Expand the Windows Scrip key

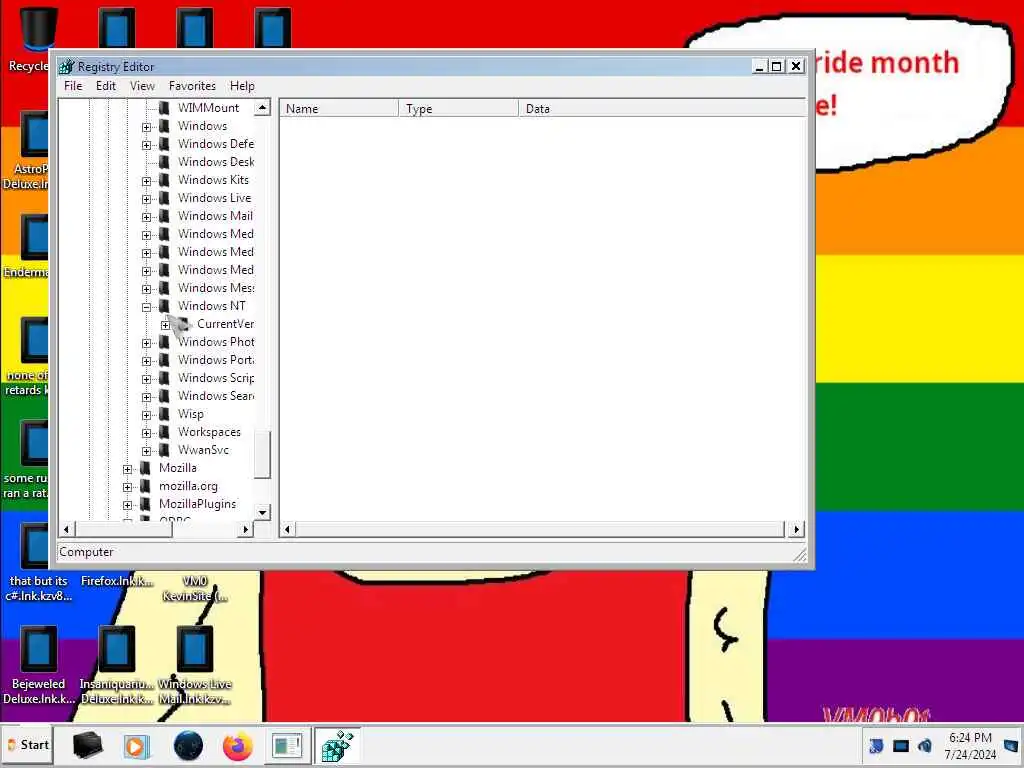tap(146, 379)
